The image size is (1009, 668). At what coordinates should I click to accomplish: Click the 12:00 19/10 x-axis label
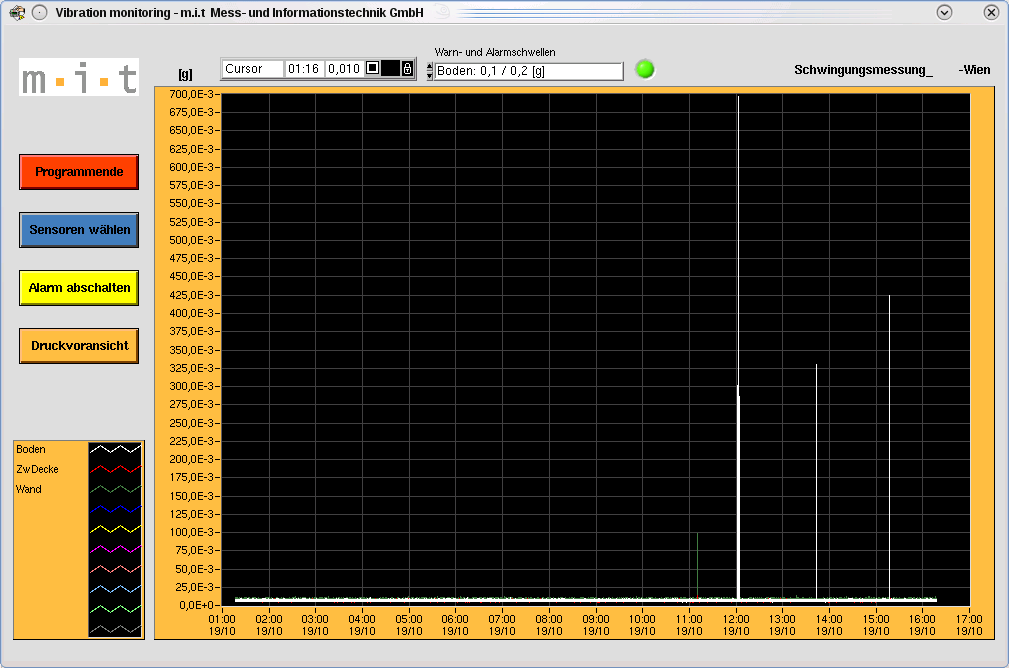[736, 625]
